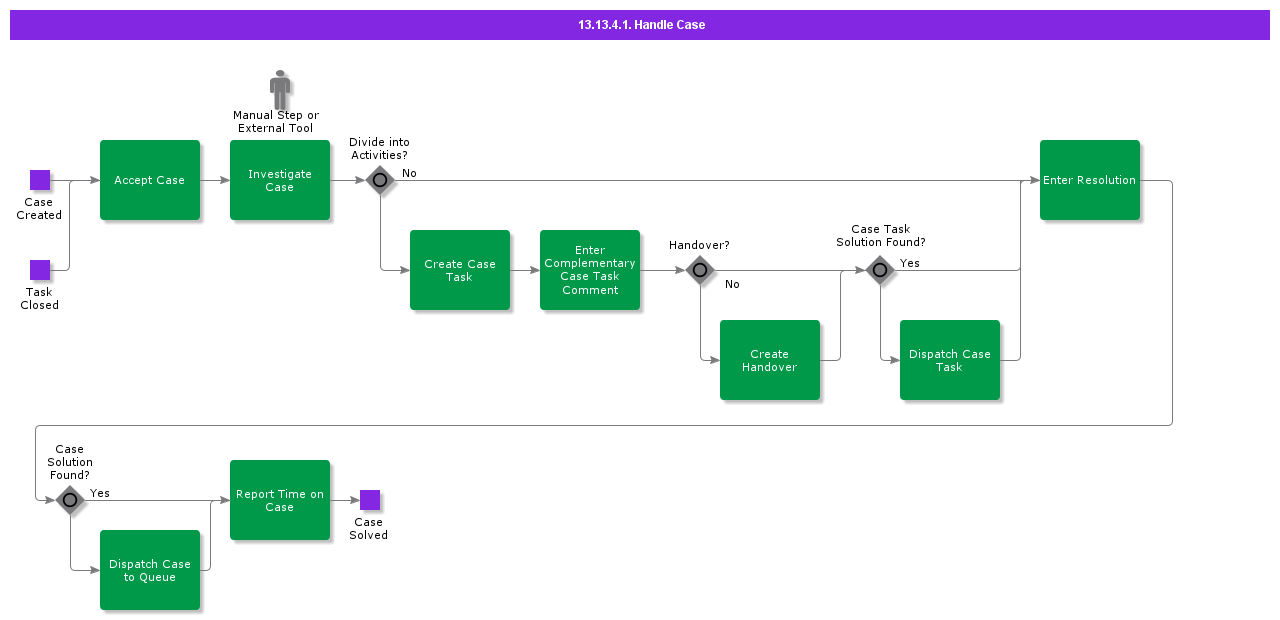Select the Dispatch Case to Queue box
The image size is (1280, 620).
point(150,570)
